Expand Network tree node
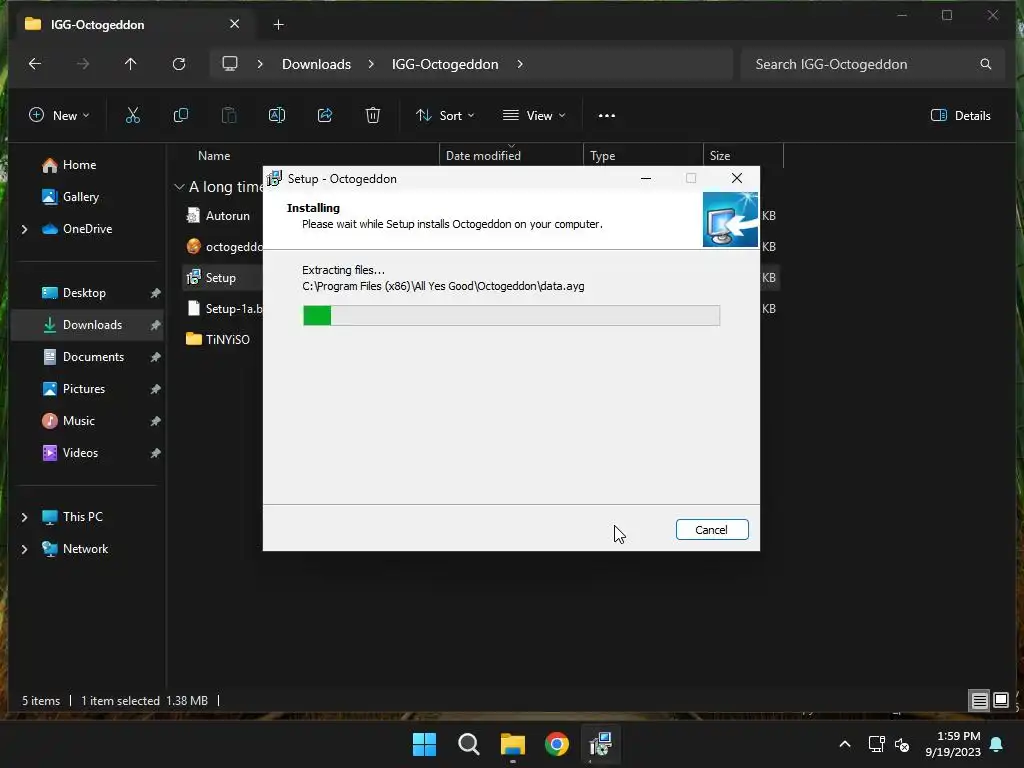Screen dimensions: 1024x768 pos(25,549)
